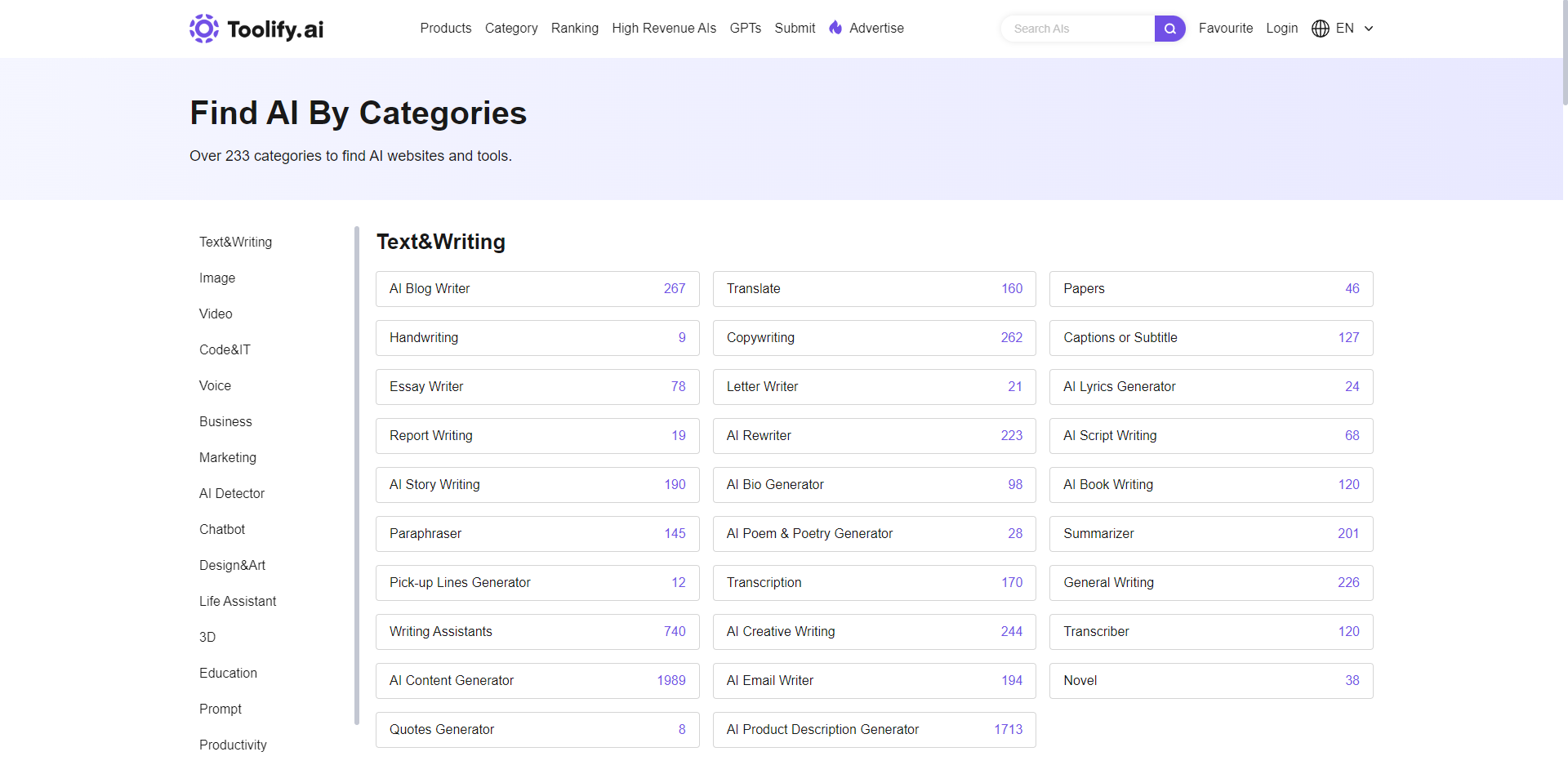Open the Essay Writer category

coord(537,387)
